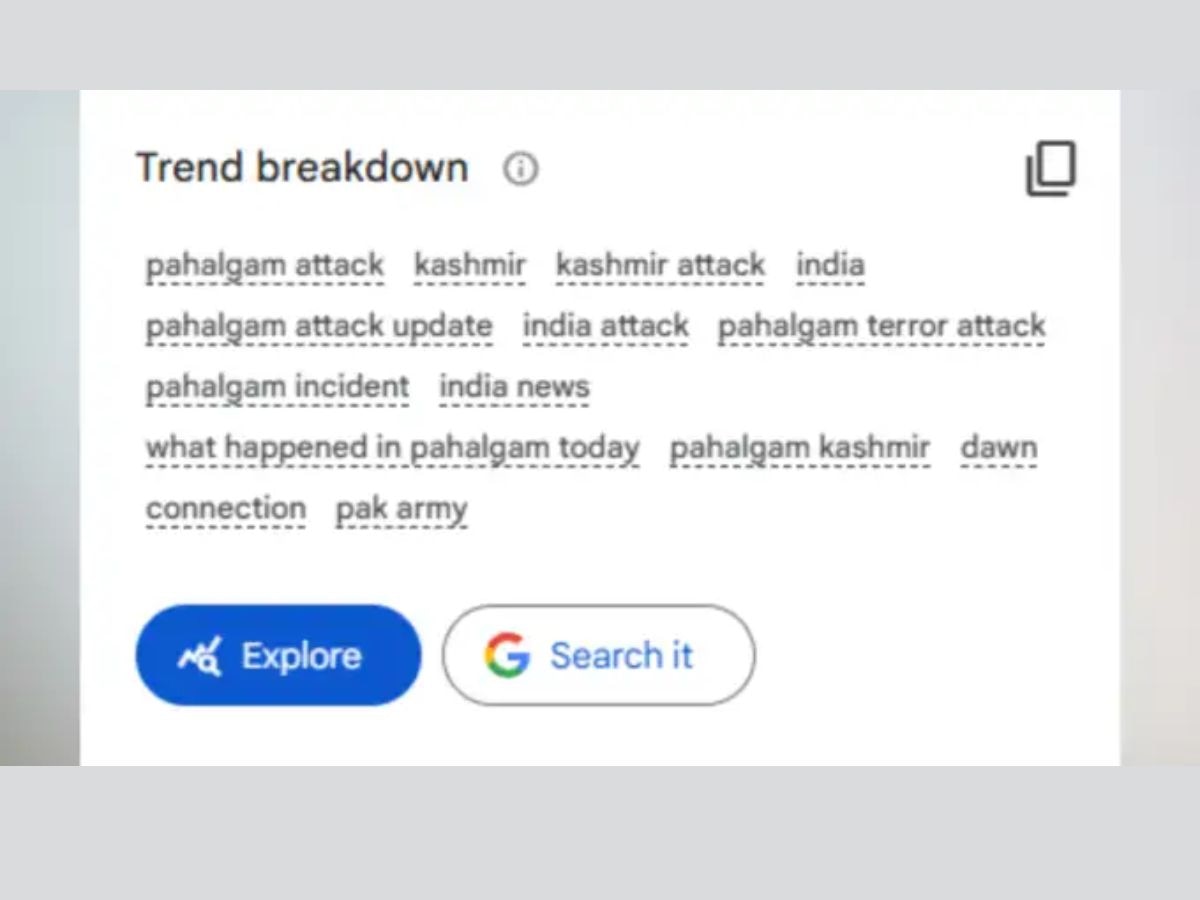Image resolution: width=1200 pixels, height=900 pixels.
Task: Open 'what happened in pahalgam today' query
Action: [x=393, y=449]
